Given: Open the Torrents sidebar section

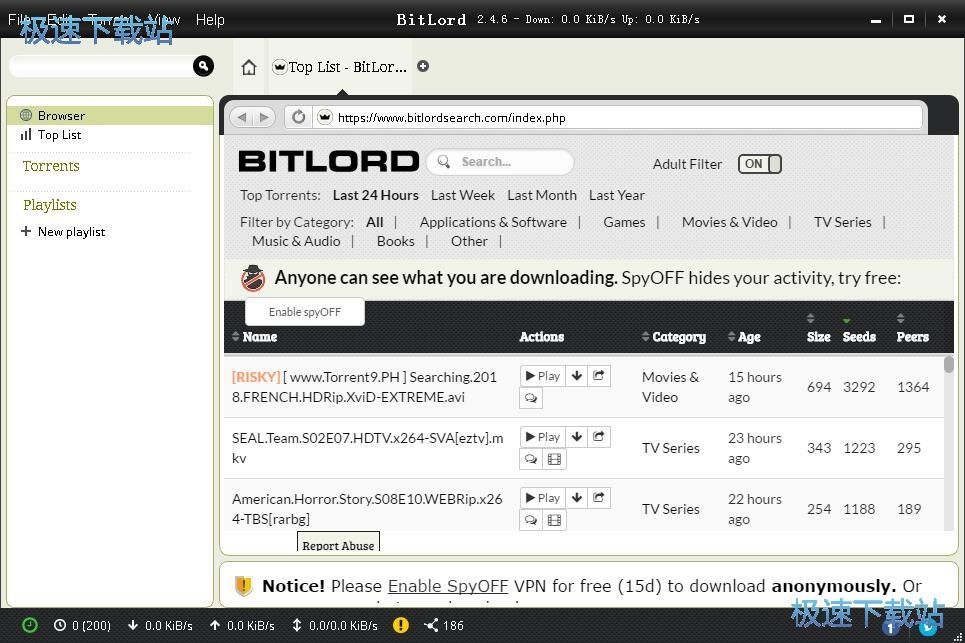Looking at the screenshot, I should click(x=51, y=166).
